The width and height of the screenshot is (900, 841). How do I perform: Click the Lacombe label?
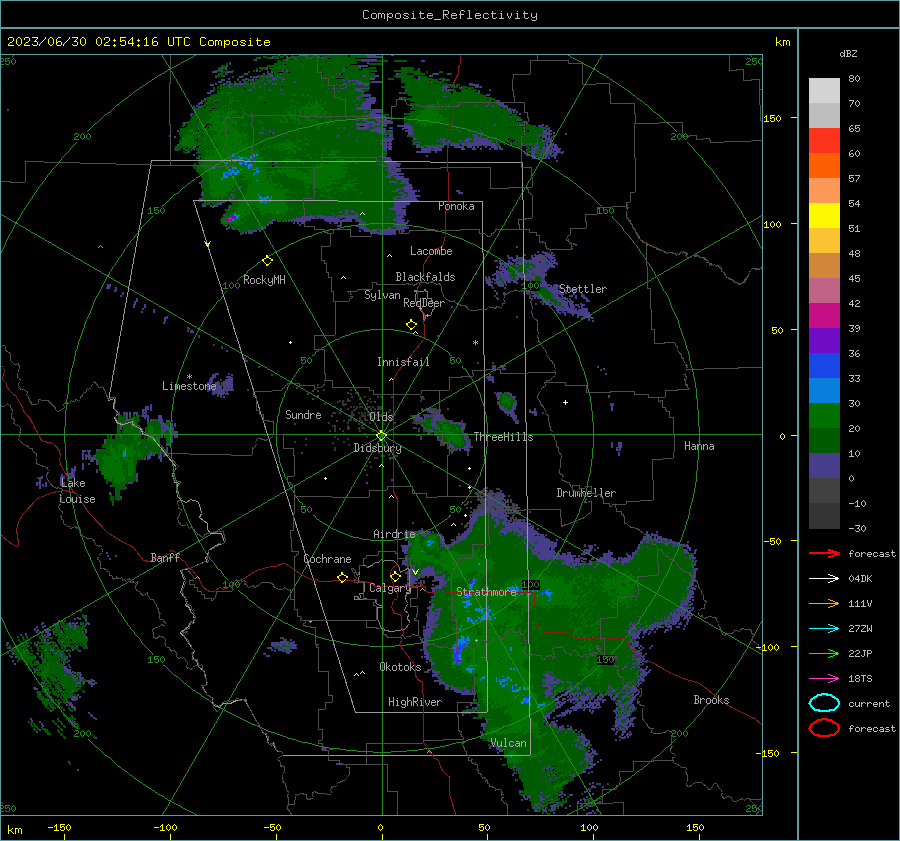click(431, 251)
